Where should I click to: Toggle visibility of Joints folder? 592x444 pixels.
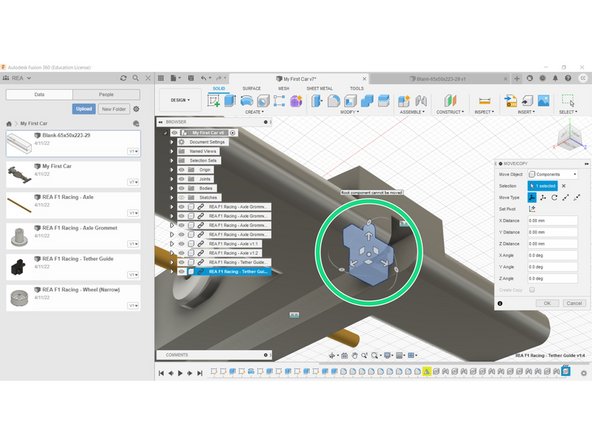pos(182,179)
